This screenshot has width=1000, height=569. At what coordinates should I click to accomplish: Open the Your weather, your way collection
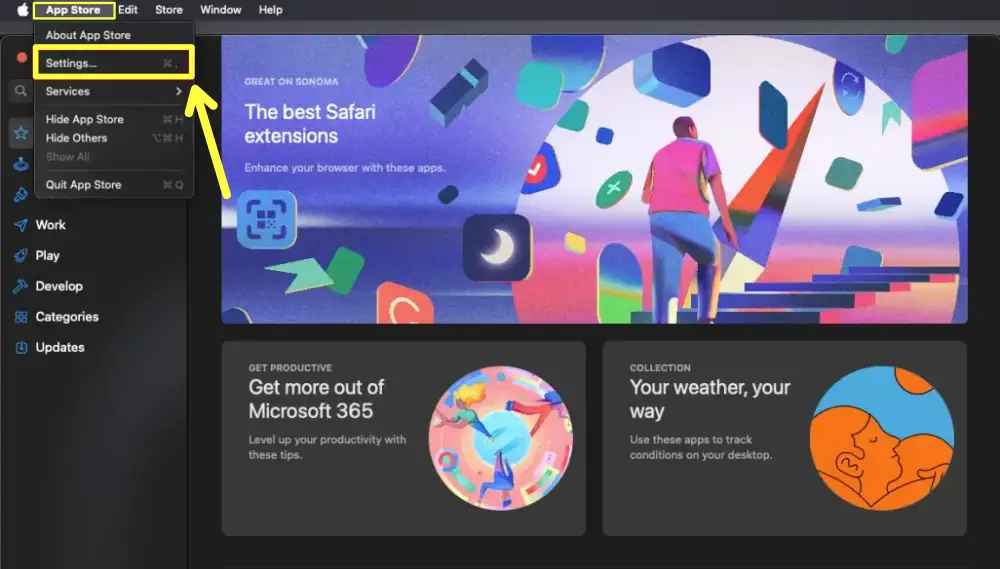point(784,438)
